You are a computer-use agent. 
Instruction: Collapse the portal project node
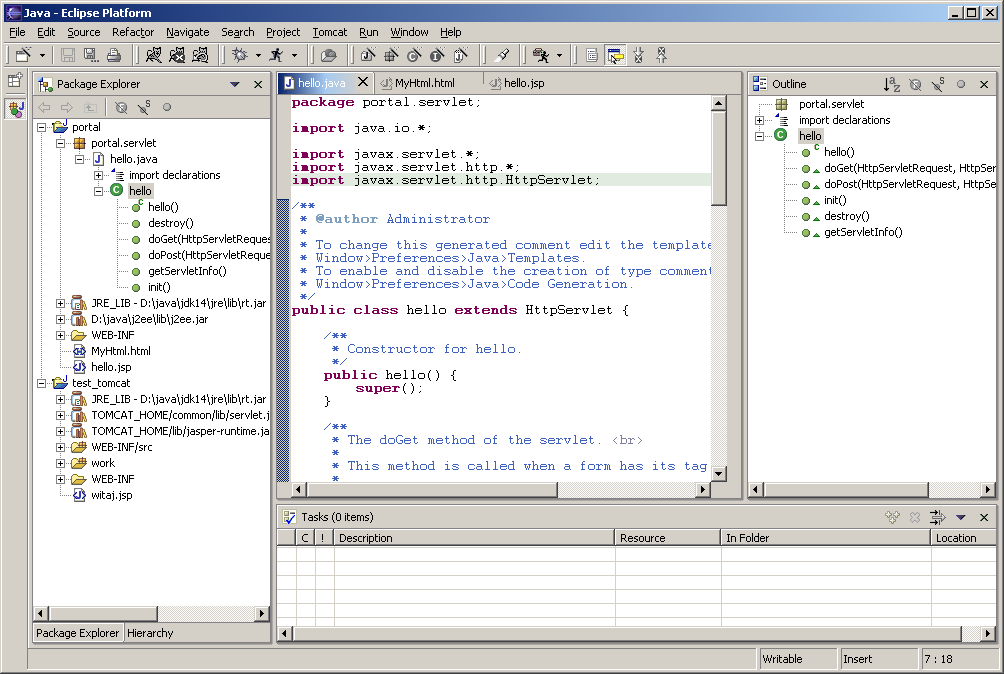(42, 127)
